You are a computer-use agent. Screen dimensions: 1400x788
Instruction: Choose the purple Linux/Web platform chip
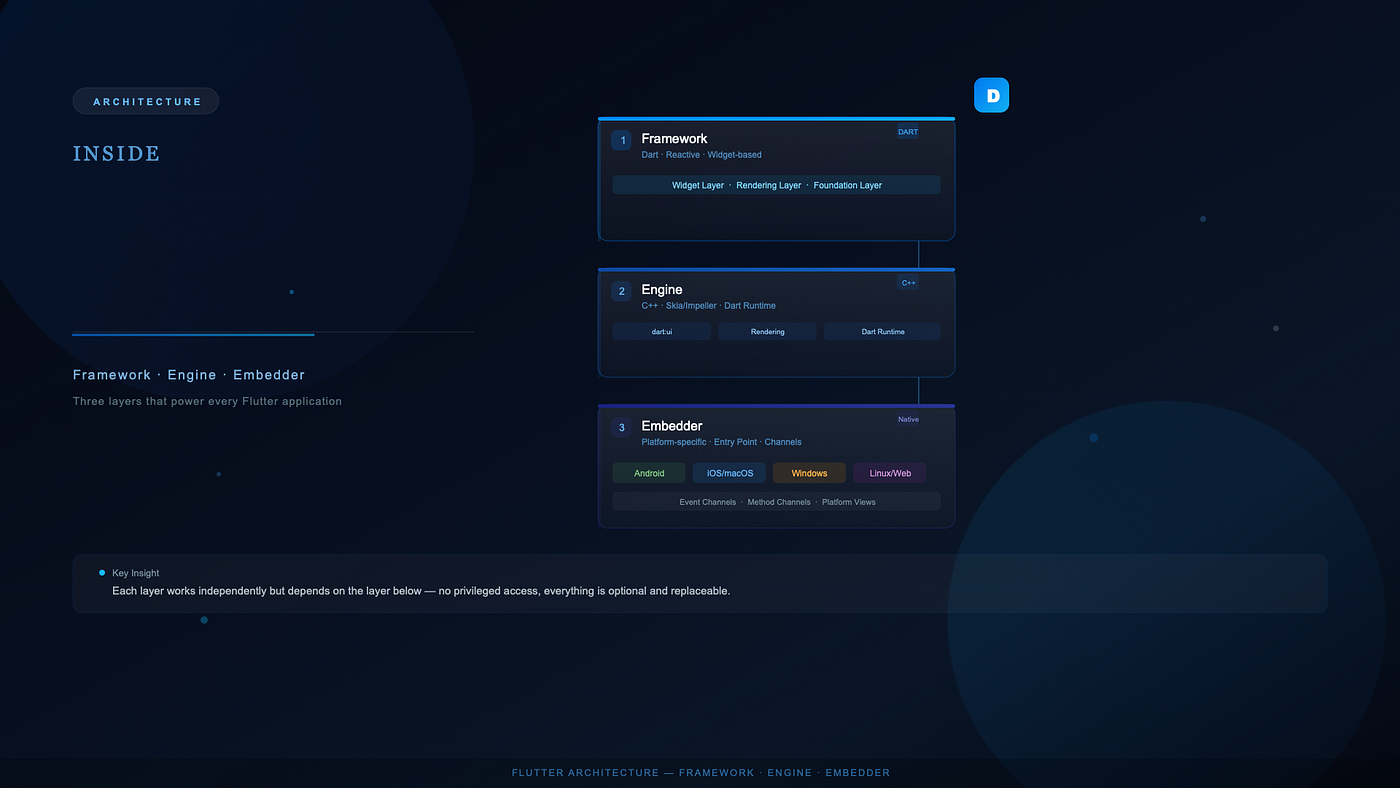pyautogui.click(x=890, y=473)
